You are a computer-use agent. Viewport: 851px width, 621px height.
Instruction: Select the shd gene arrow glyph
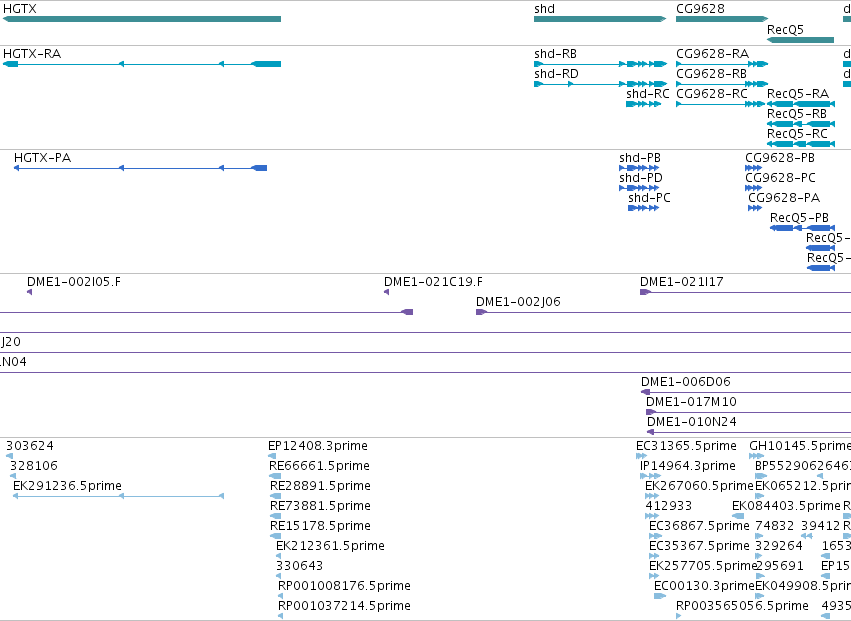[600, 19]
